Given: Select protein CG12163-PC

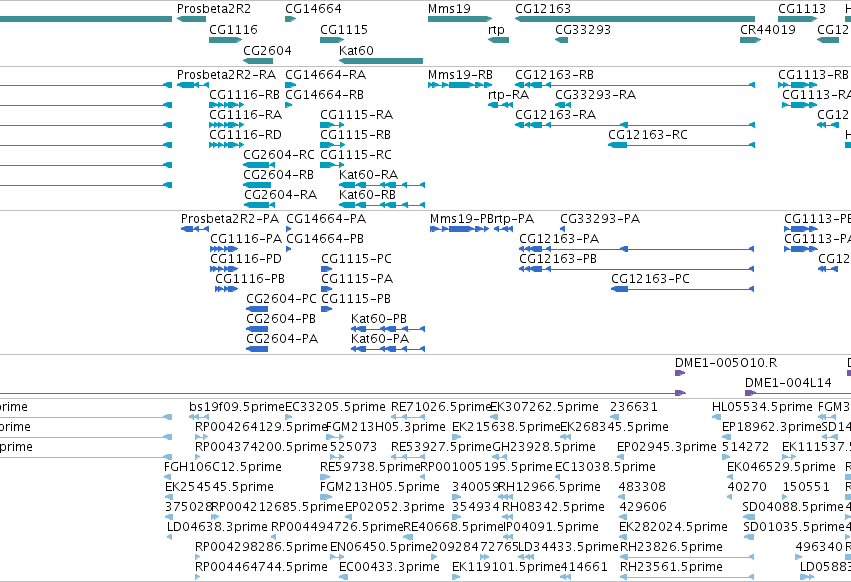Looking at the screenshot, I should 650,280.
